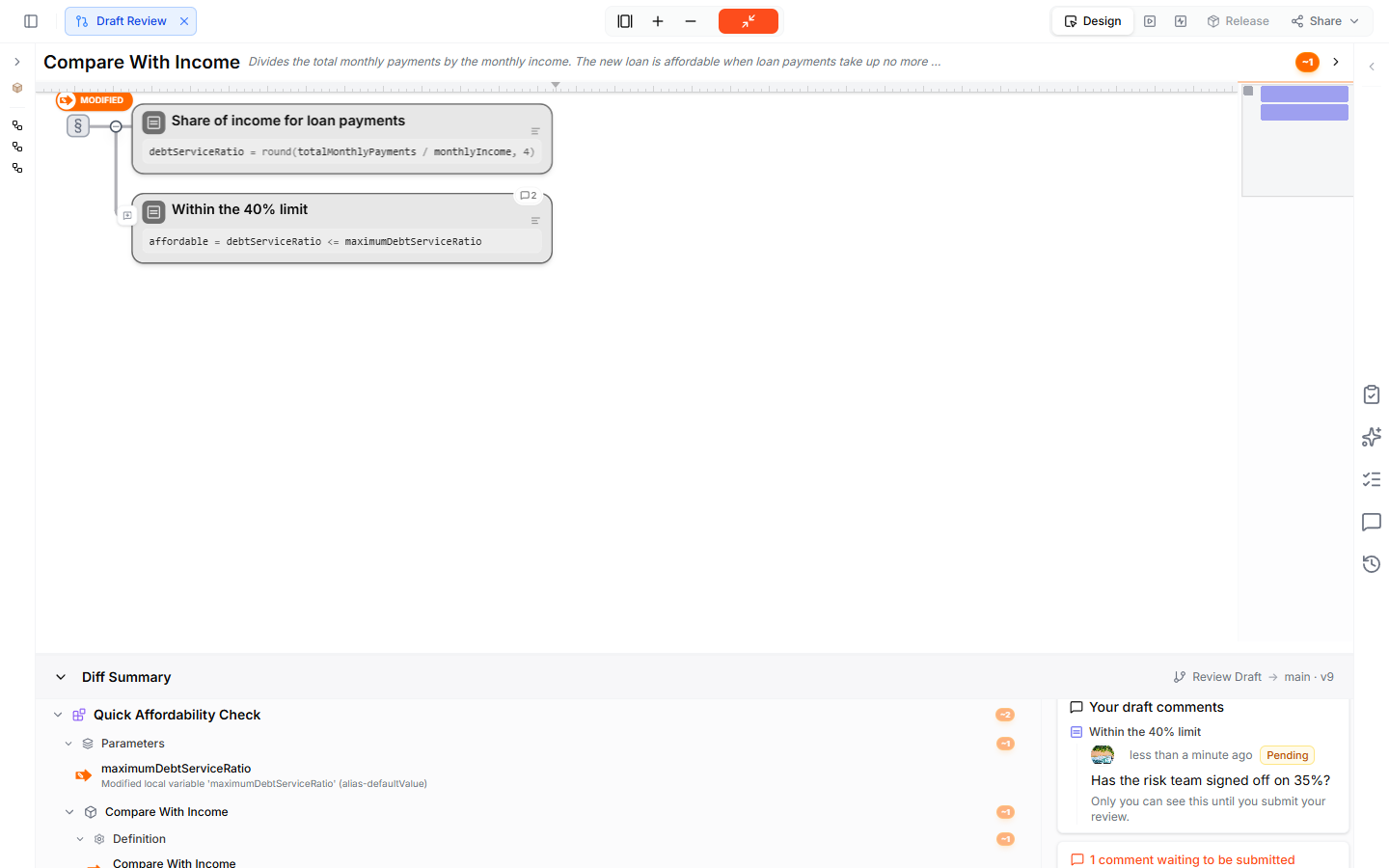Open the lightning test mode icon
The width and height of the screenshot is (1389, 868).
pyautogui.click(x=1181, y=21)
